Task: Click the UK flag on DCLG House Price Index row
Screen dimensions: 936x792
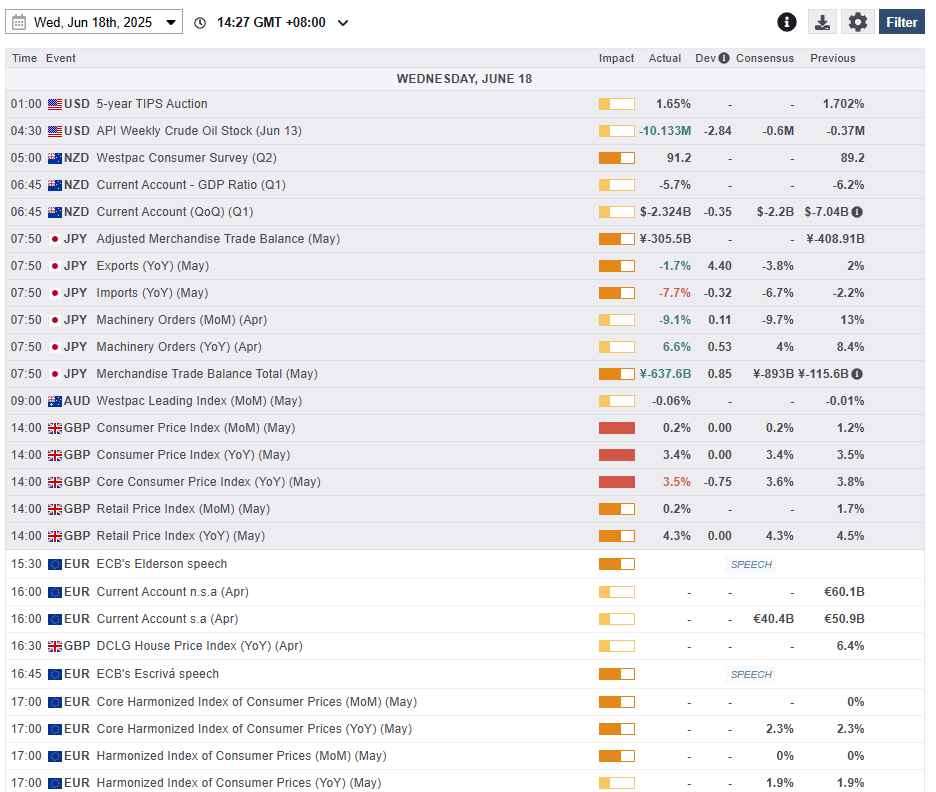Action: [x=55, y=646]
